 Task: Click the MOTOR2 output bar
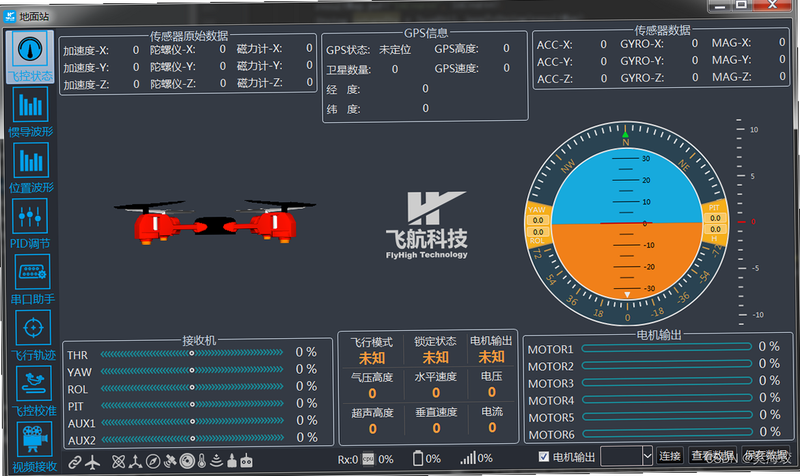(x=667, y=365)
